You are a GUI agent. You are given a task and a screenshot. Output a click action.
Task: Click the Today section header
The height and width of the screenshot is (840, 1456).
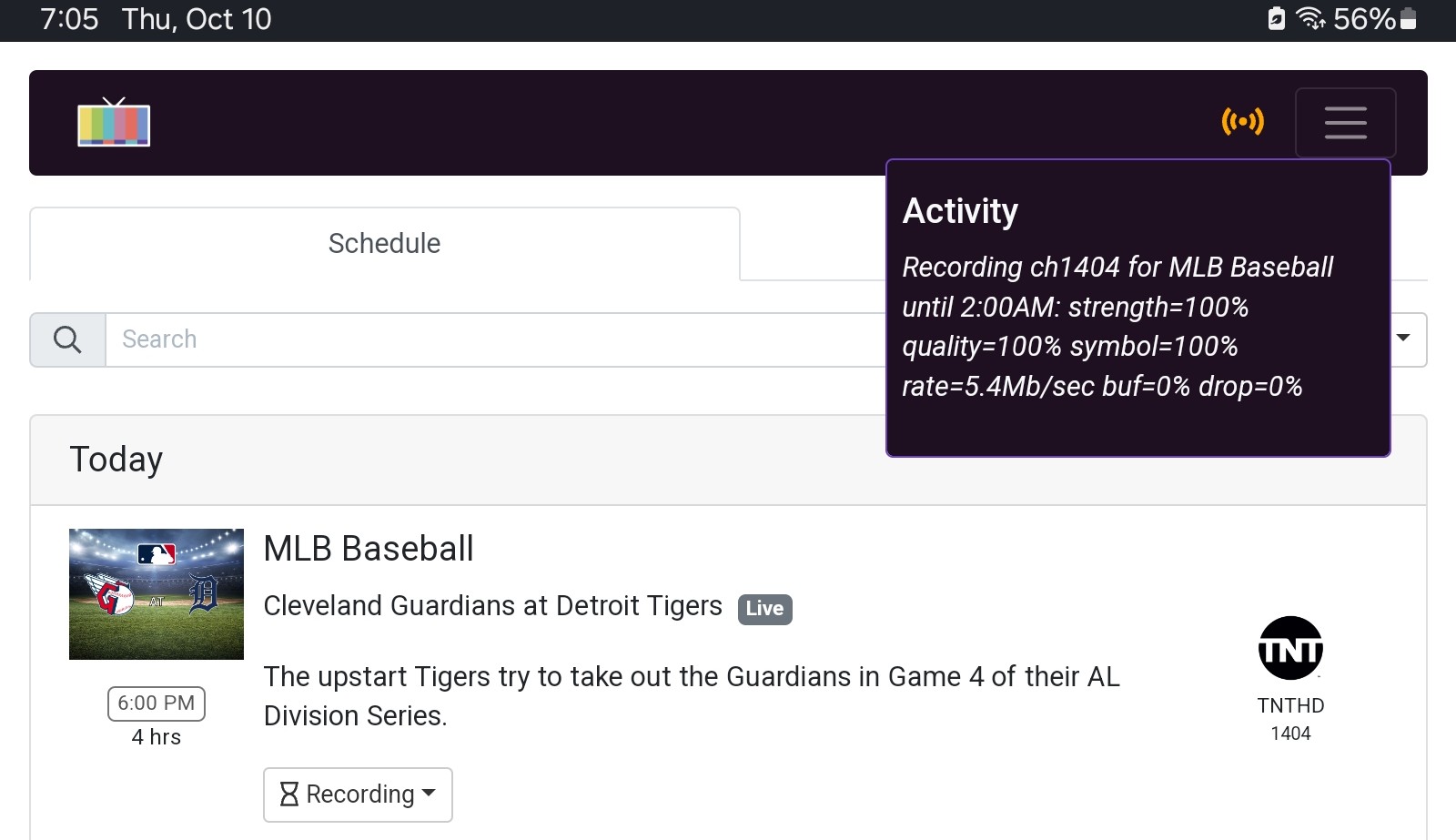(116, 460)
